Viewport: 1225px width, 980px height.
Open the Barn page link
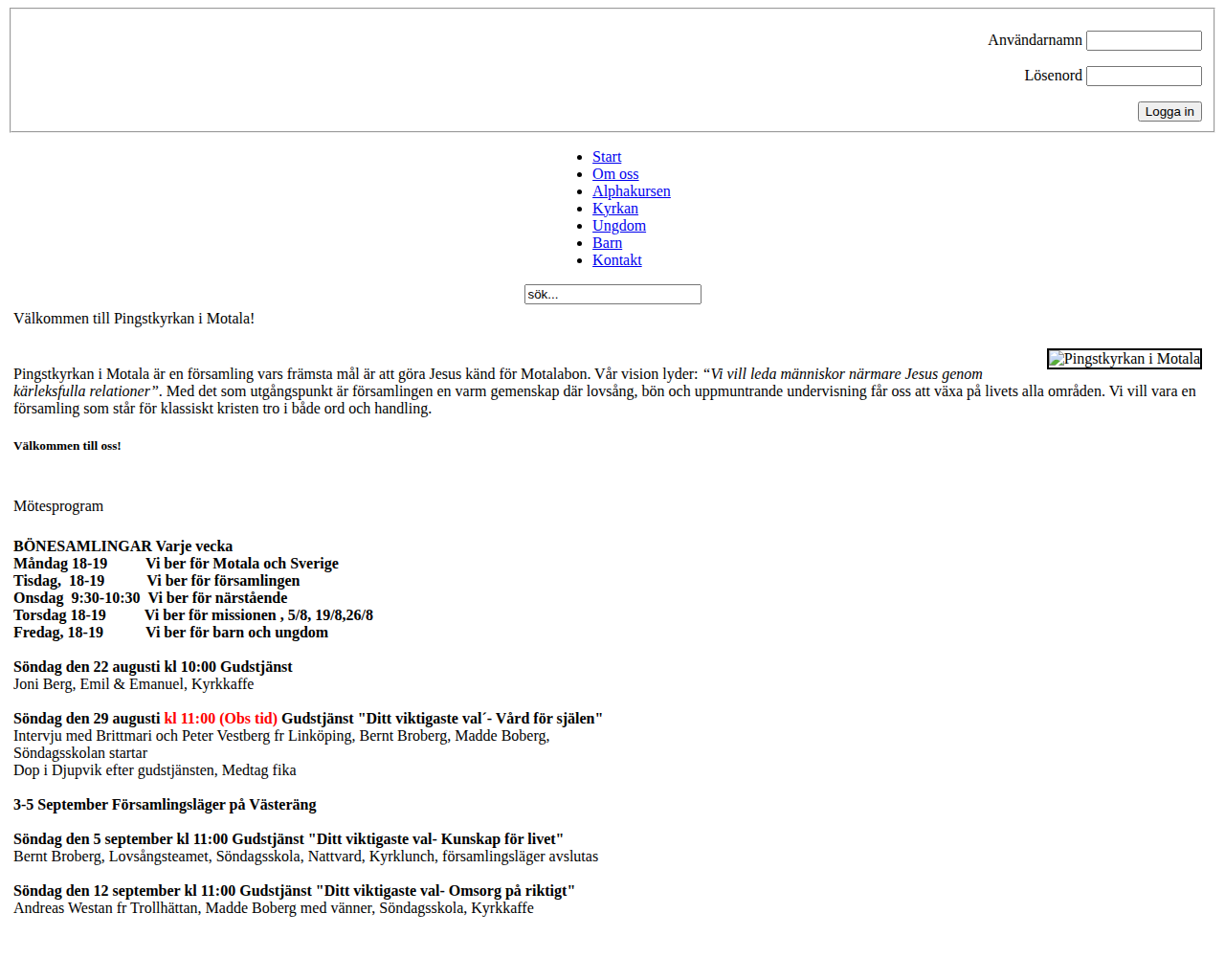[x=607, y=243]
